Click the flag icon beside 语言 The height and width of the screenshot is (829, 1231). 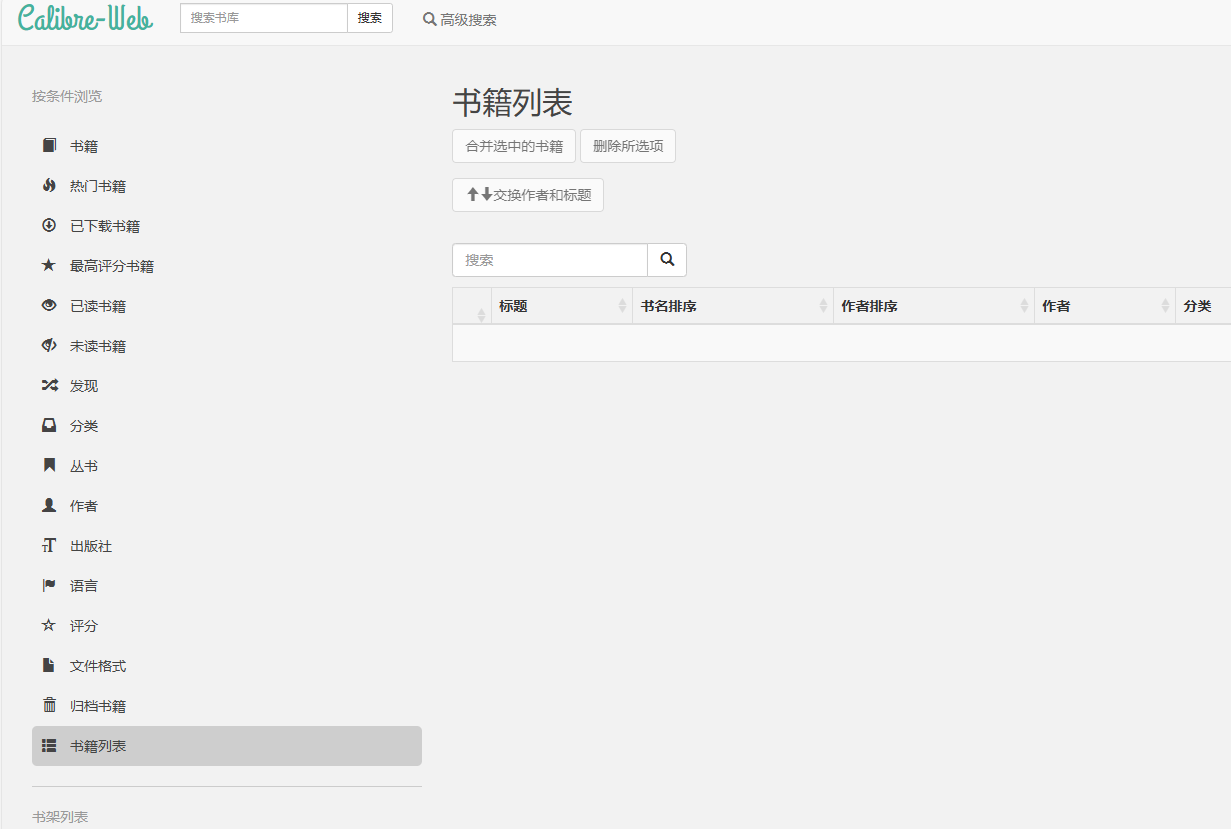click(x=49, y=586)
